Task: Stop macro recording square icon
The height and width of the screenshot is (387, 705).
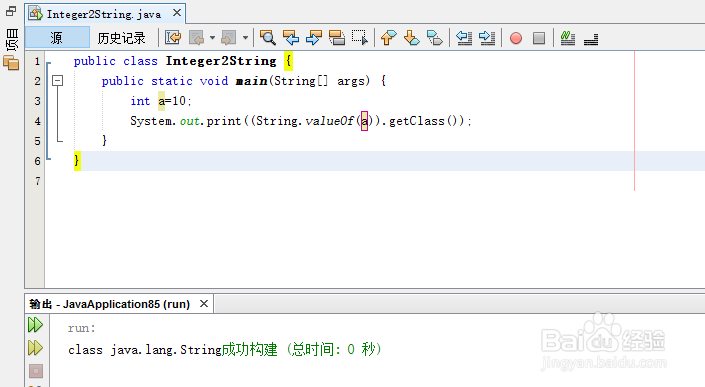Action: (x=539, y=38)
